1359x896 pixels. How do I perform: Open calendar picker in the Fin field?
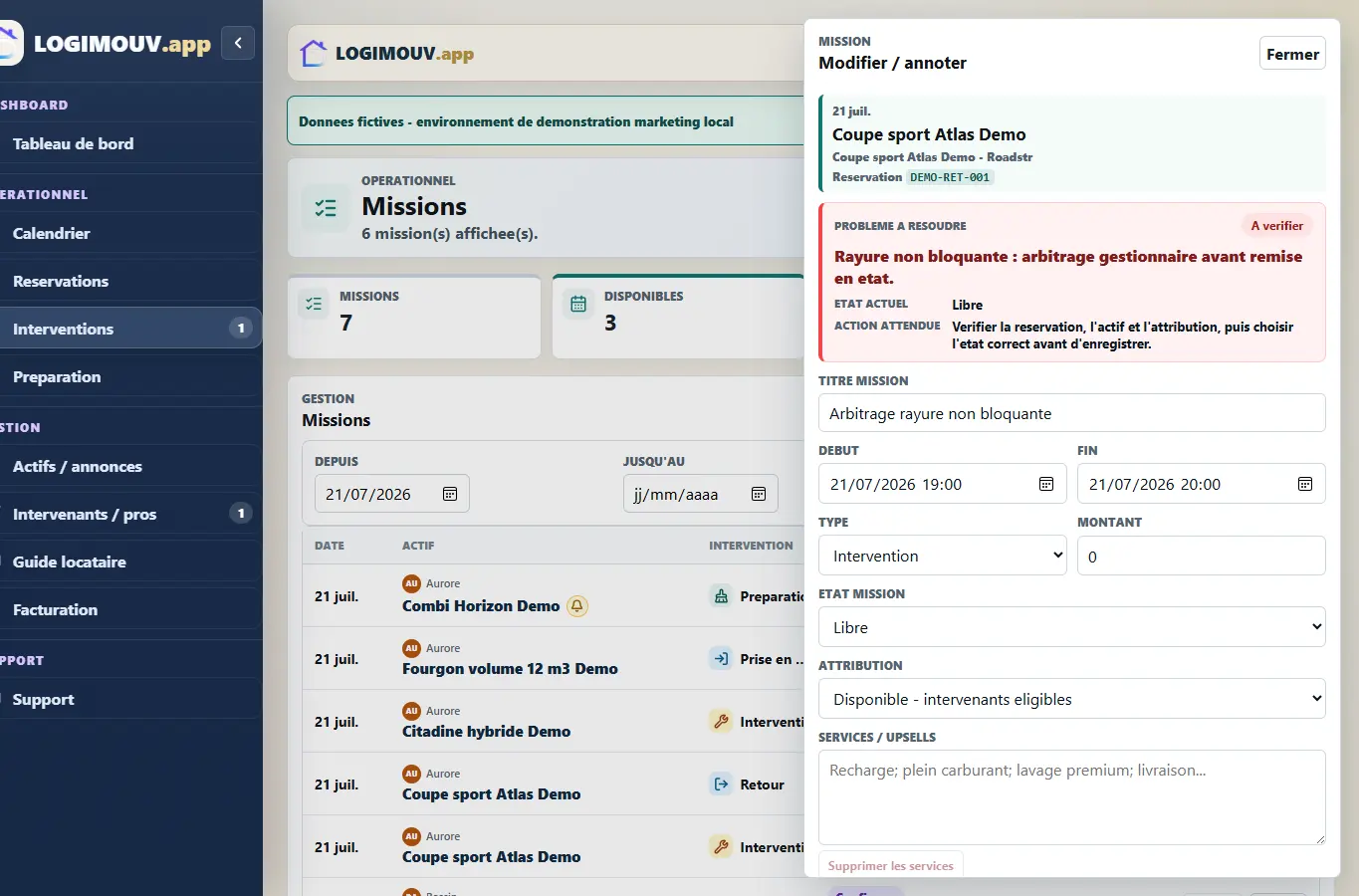click(x=1305, y=484)
